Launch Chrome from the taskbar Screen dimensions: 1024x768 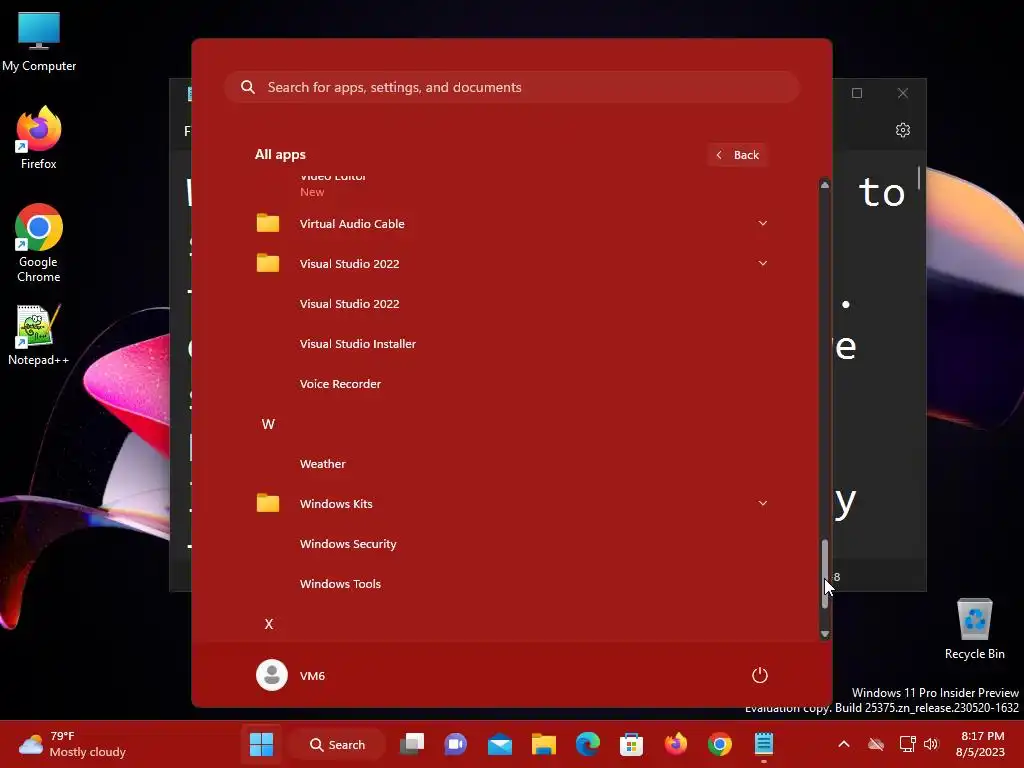pyautogui.click(x=720, y=744)
